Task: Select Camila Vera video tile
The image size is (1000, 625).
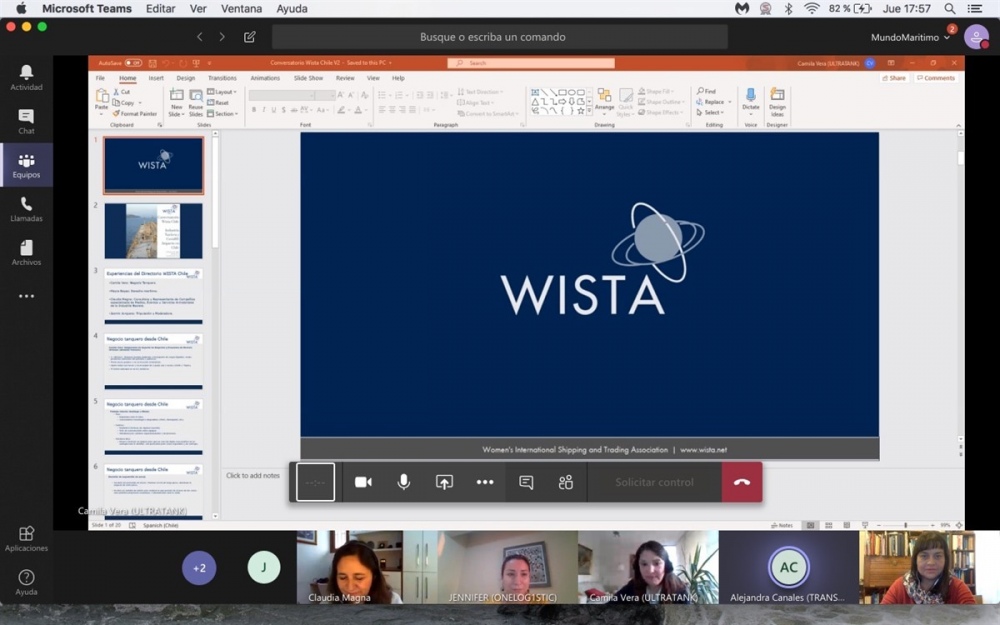Action: click(x=648, y=567)
